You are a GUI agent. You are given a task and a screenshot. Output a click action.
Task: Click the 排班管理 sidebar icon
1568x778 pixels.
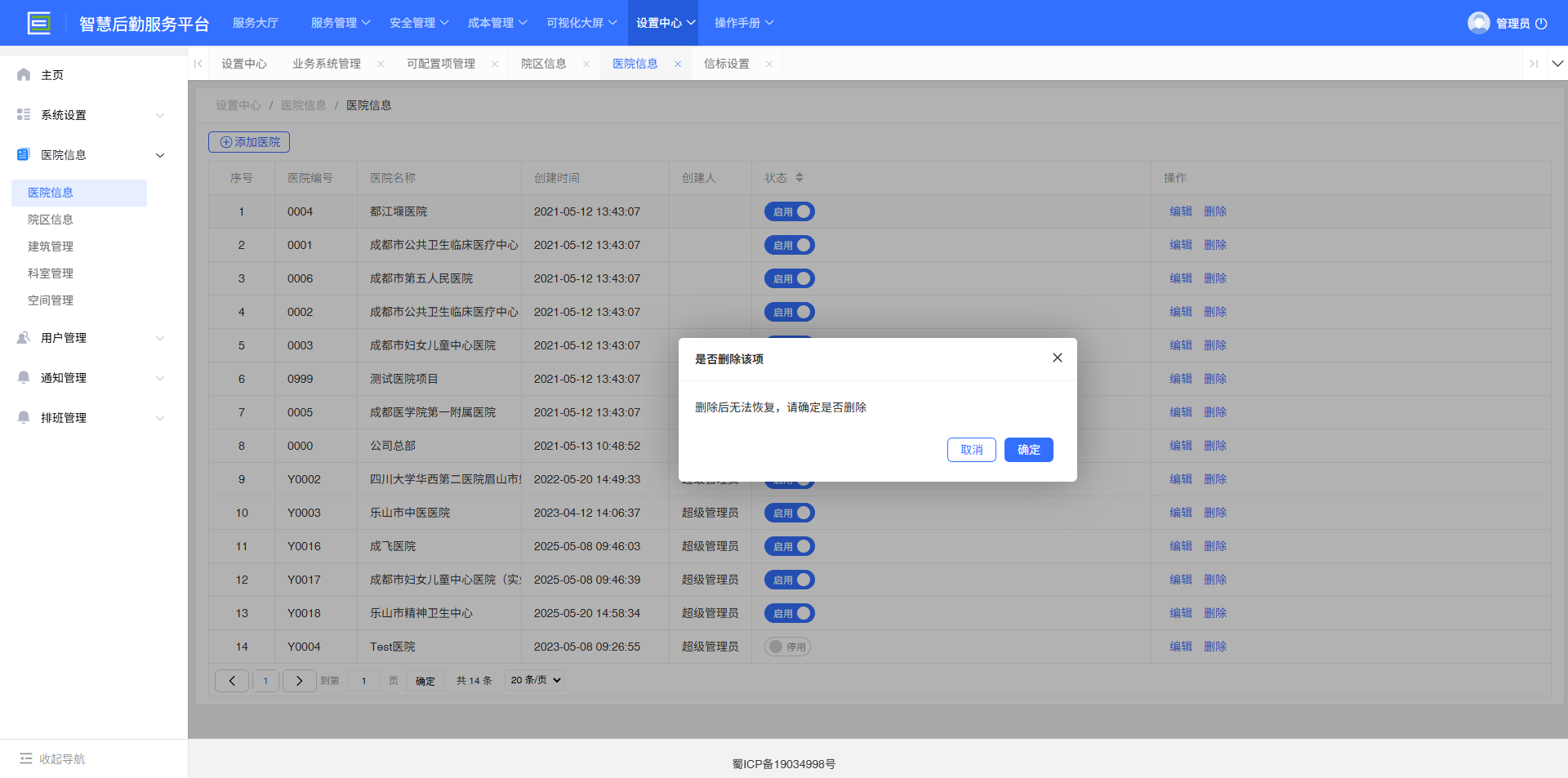tap(24, 417)
